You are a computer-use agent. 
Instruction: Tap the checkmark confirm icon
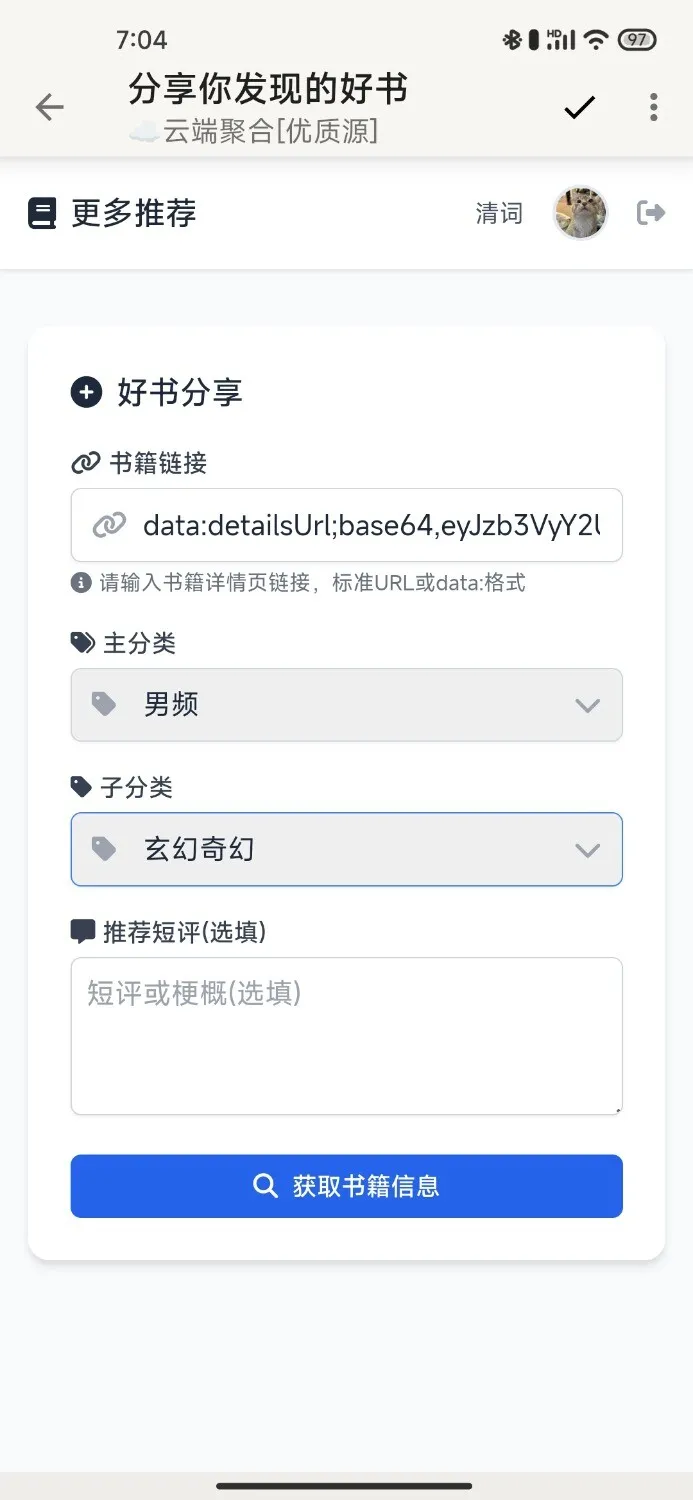coord(580,107)
